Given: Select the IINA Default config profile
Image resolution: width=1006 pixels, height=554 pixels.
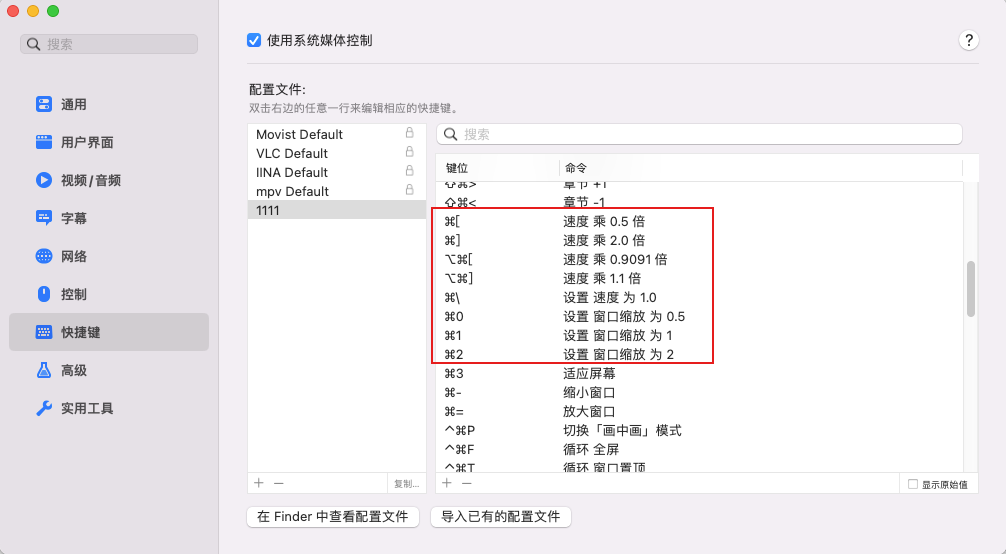Looking at the screenshot, I should 292,172.
